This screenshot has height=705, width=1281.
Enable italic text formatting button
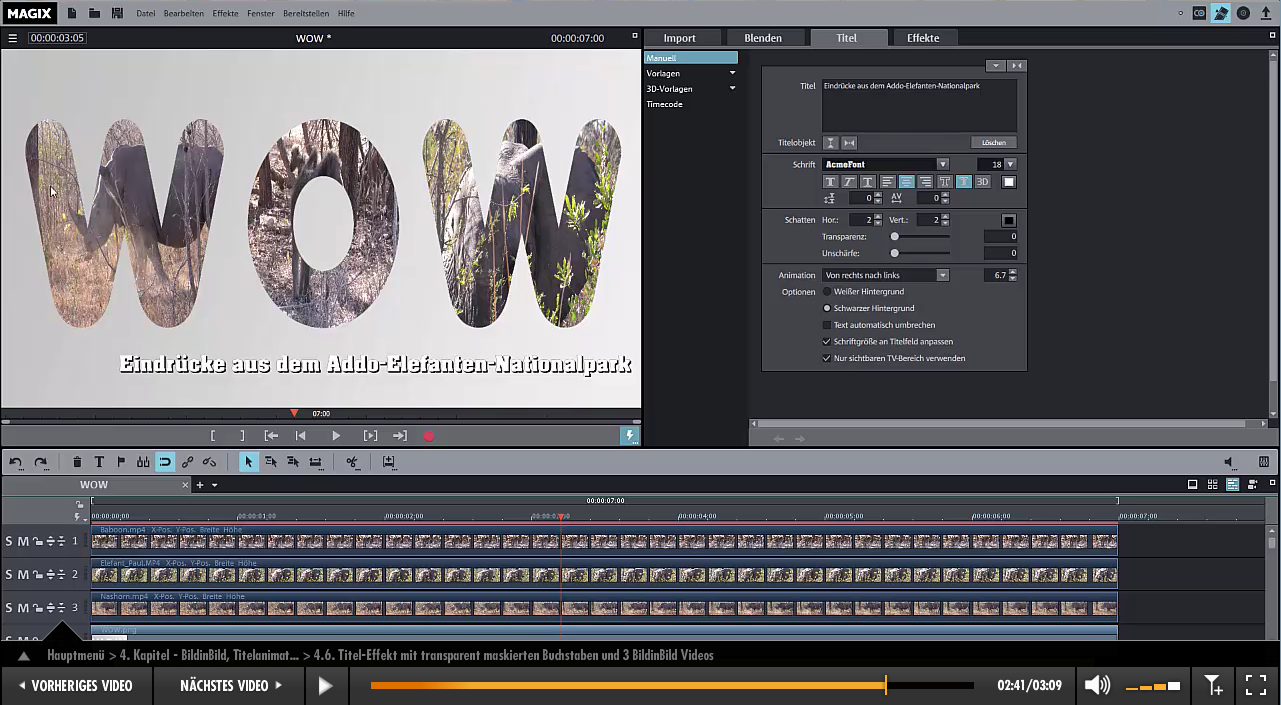849,182
